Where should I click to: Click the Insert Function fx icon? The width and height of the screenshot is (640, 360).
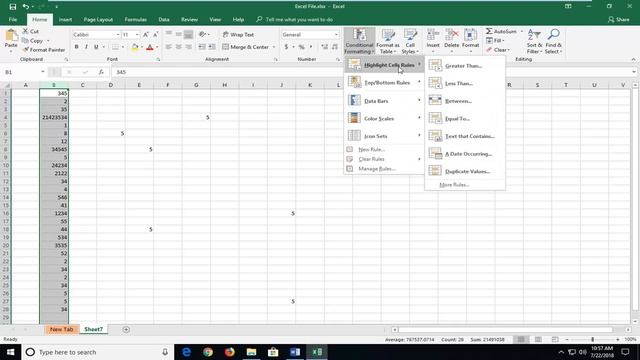pos(101,72)
